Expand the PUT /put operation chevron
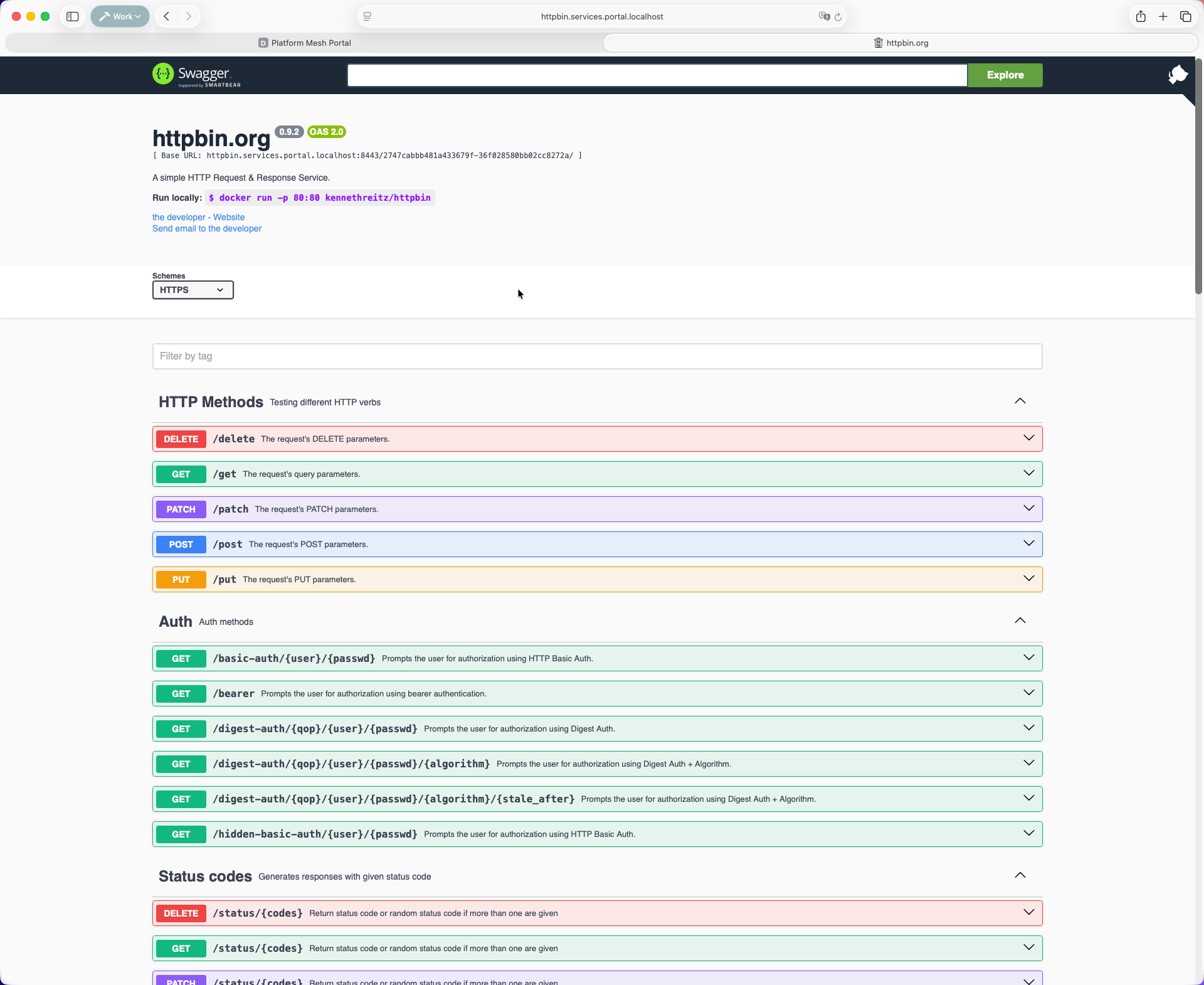 tap(1029, 578)
